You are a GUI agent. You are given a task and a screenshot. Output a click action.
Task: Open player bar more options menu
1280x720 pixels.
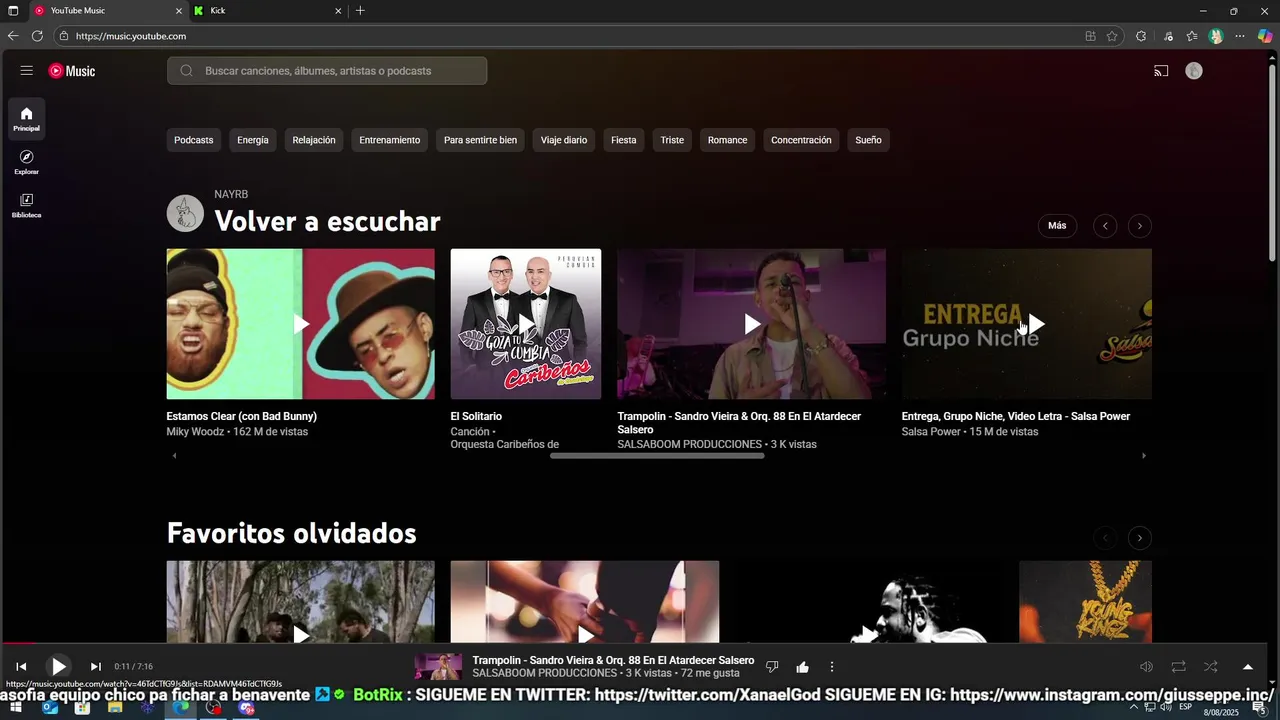click(x=832, y=667)
